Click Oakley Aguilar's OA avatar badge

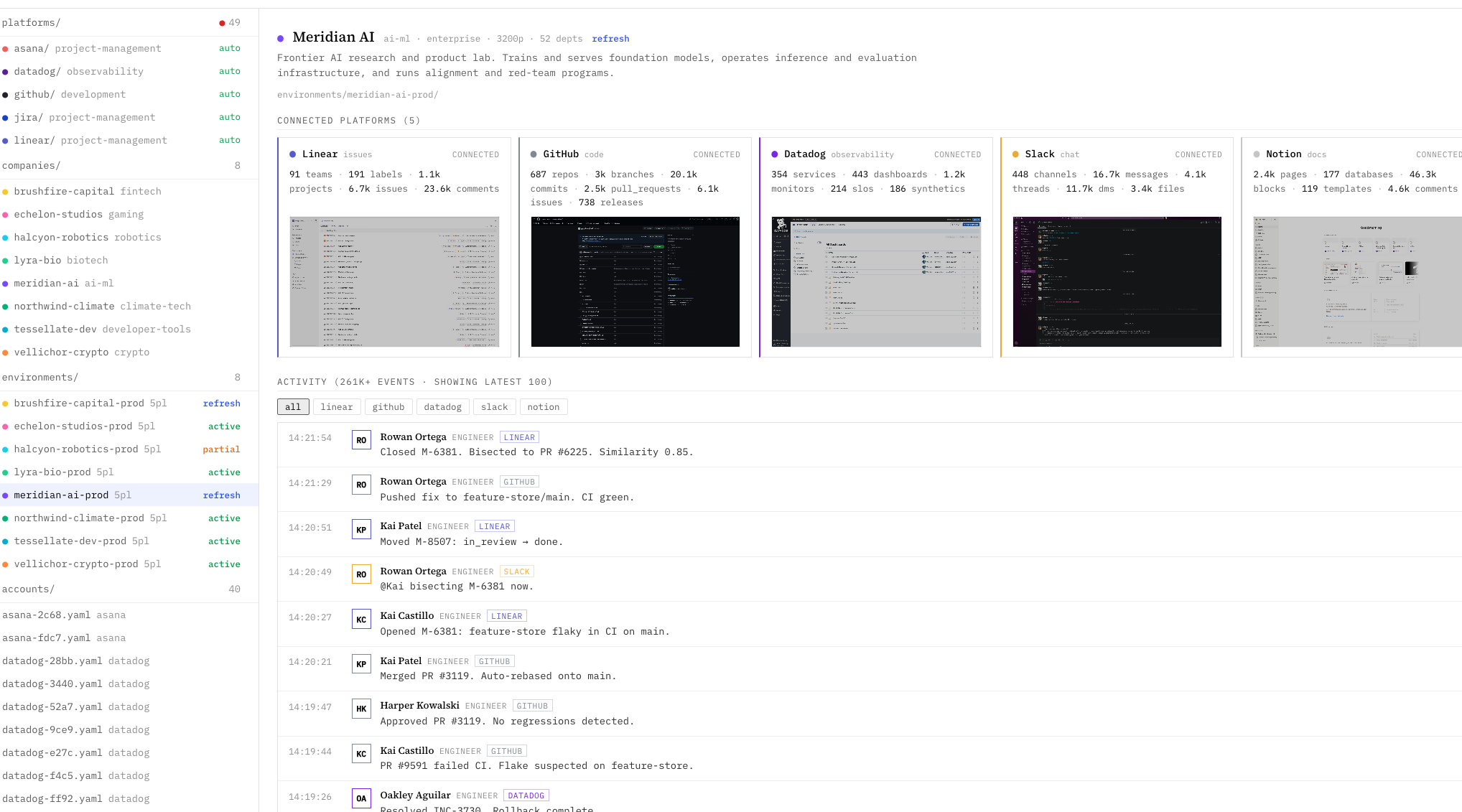point(361,798)
